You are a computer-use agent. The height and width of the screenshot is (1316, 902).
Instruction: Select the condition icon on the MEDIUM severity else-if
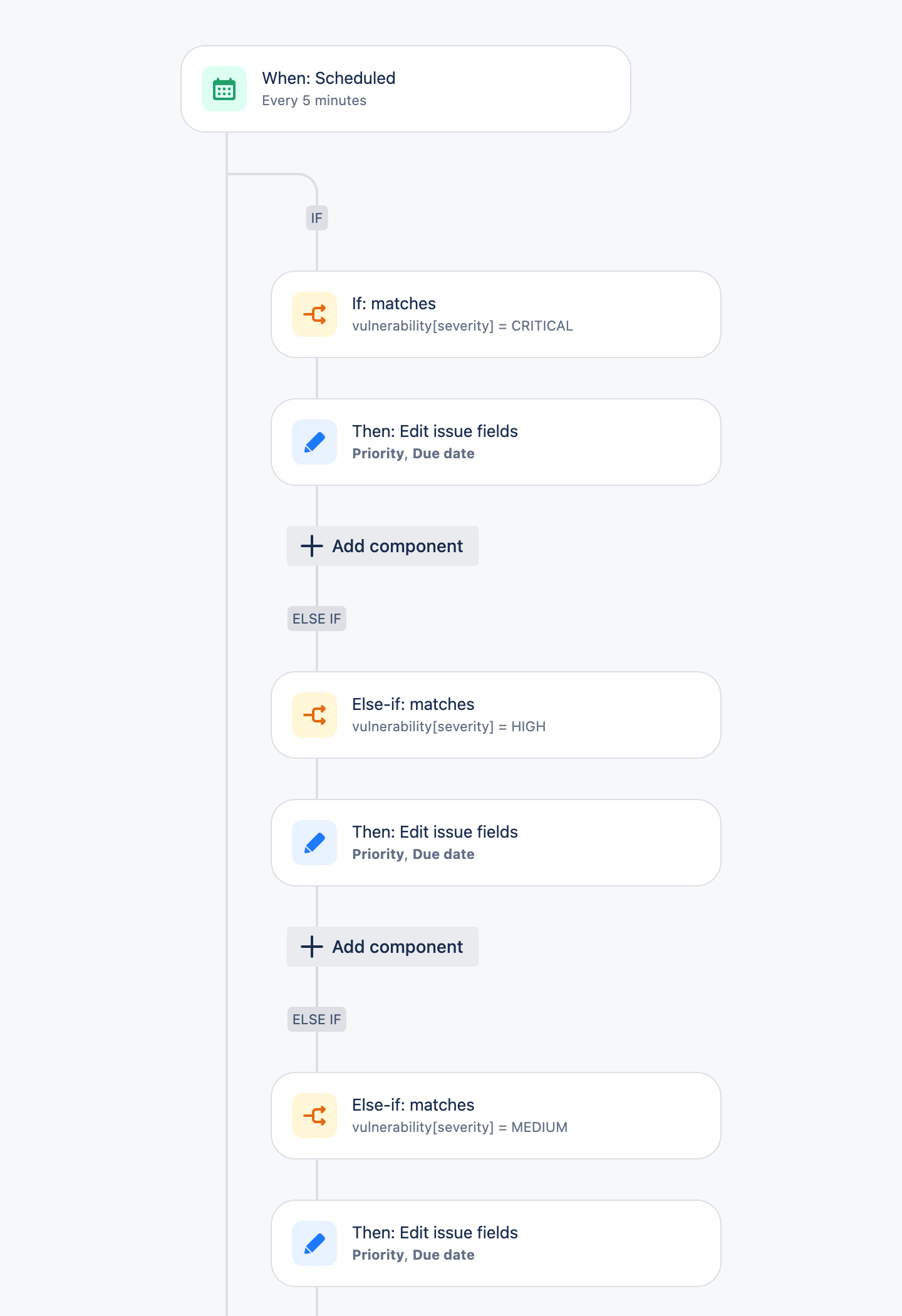click(314, 1115)
